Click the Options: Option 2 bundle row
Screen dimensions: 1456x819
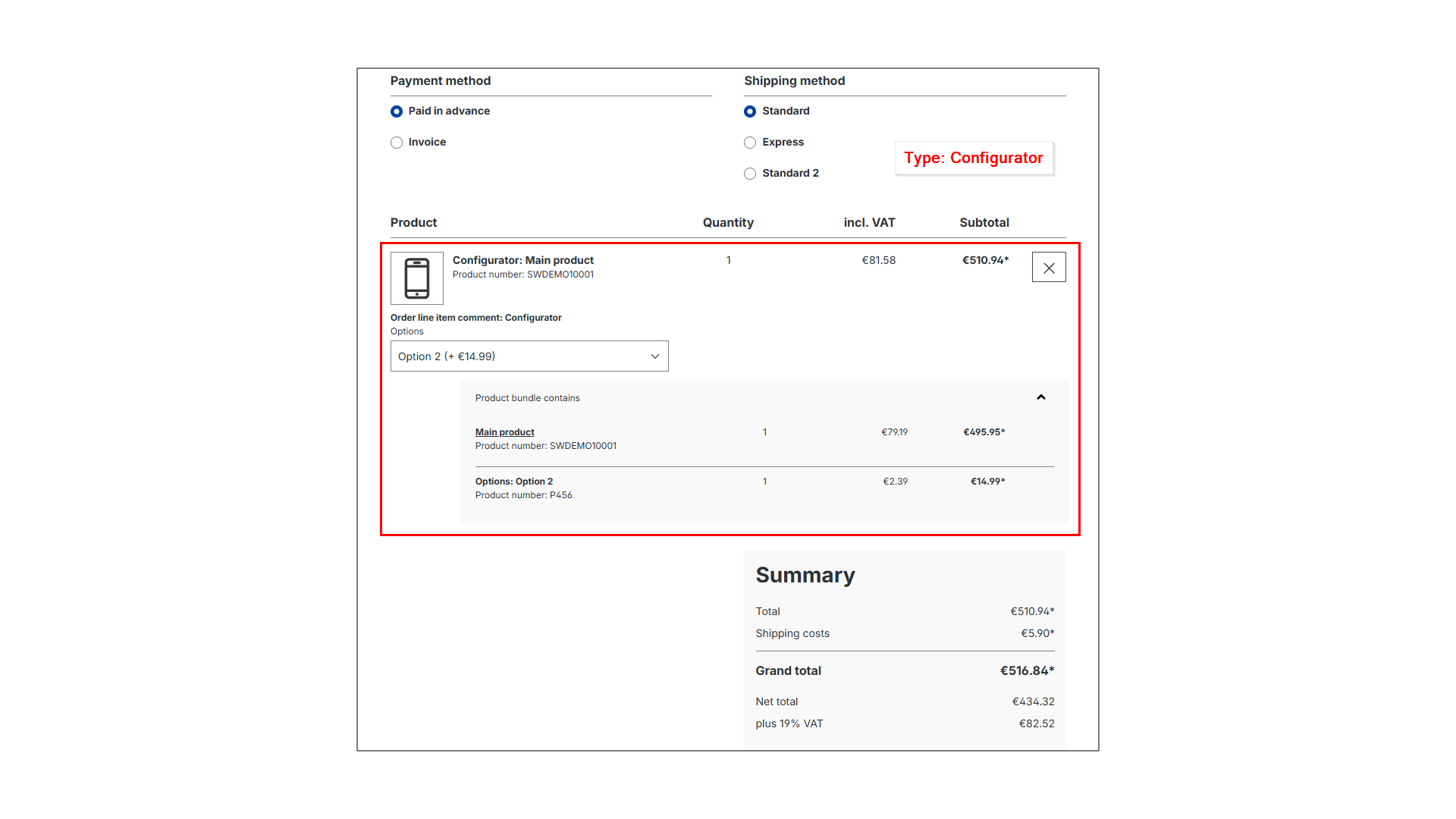514,482
